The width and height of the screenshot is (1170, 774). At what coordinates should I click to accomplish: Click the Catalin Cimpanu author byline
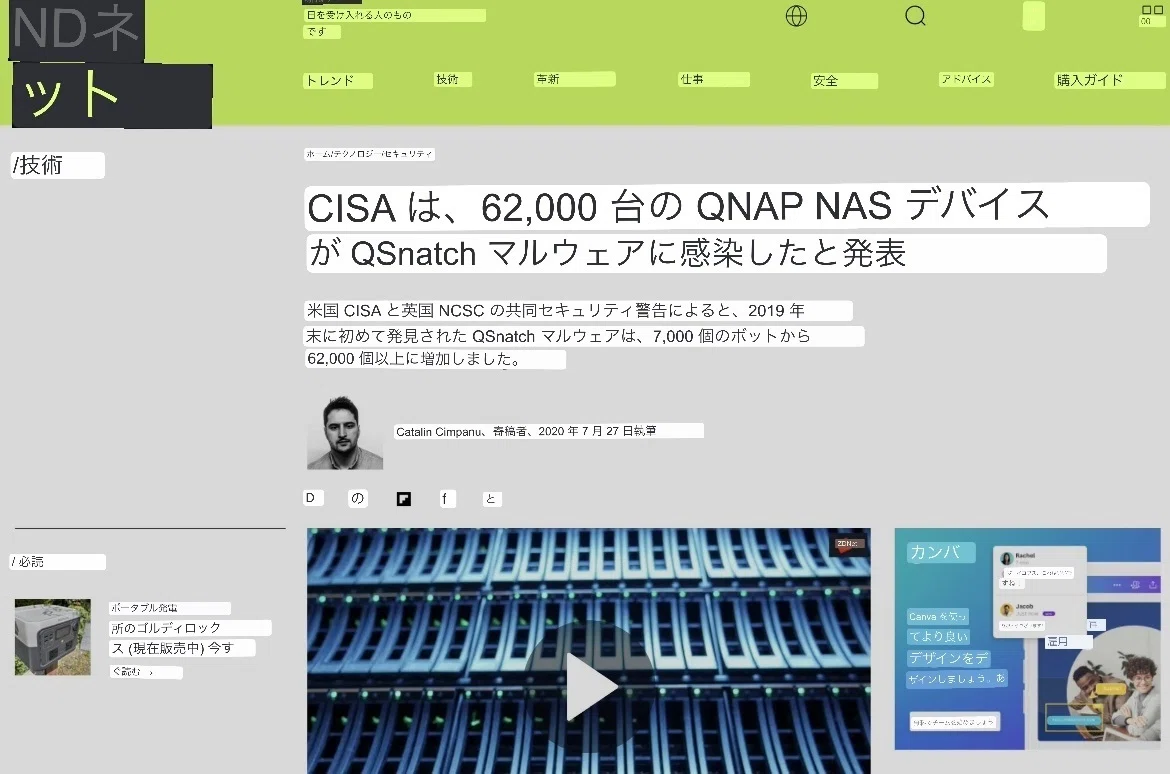(548, 431)
